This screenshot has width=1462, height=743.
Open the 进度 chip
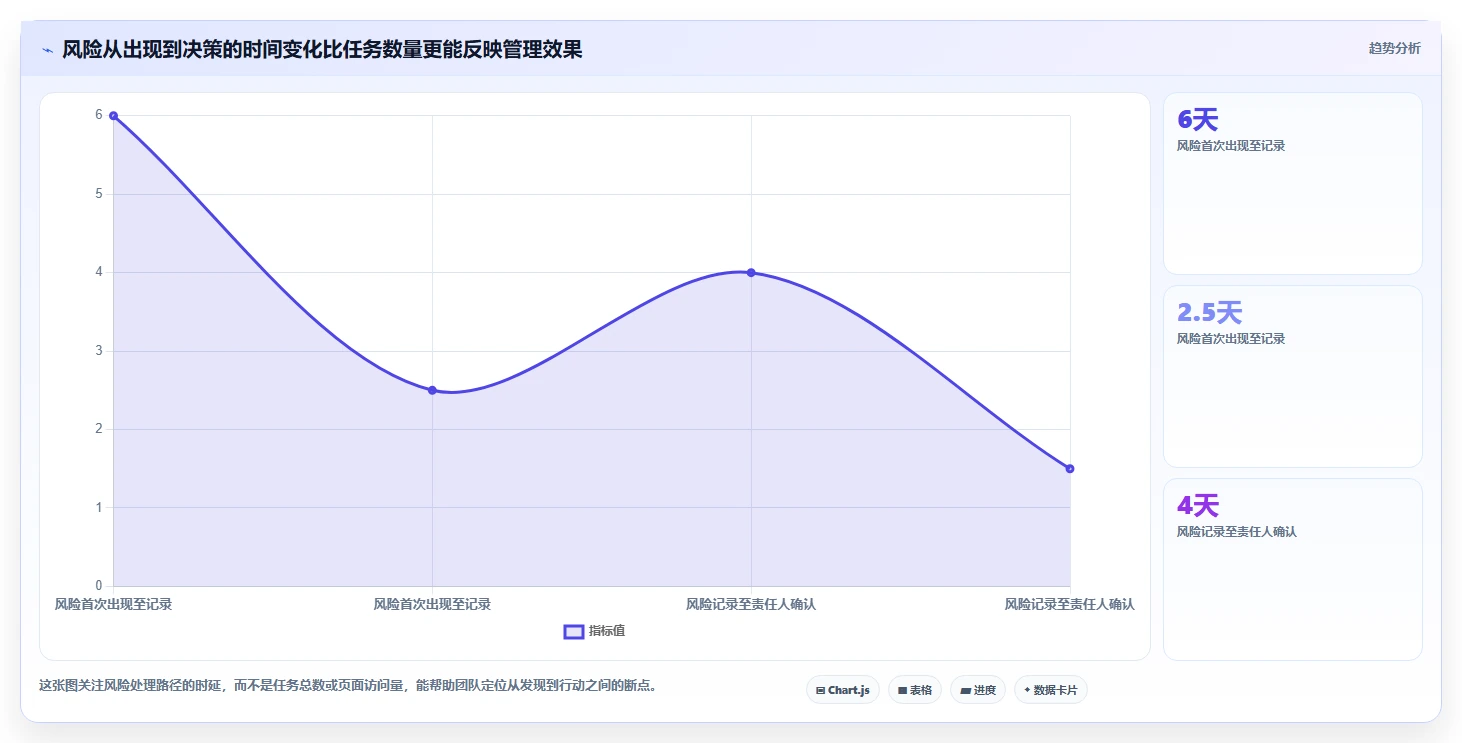pyautogui.click(x=978, y=690)
